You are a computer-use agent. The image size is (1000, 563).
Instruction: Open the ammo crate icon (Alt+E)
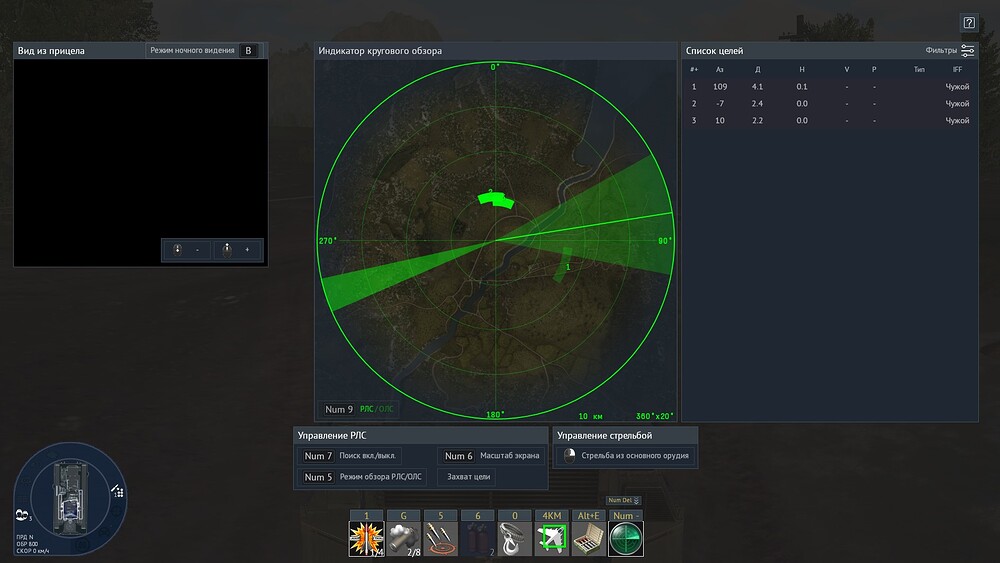[x=589, y=539]
